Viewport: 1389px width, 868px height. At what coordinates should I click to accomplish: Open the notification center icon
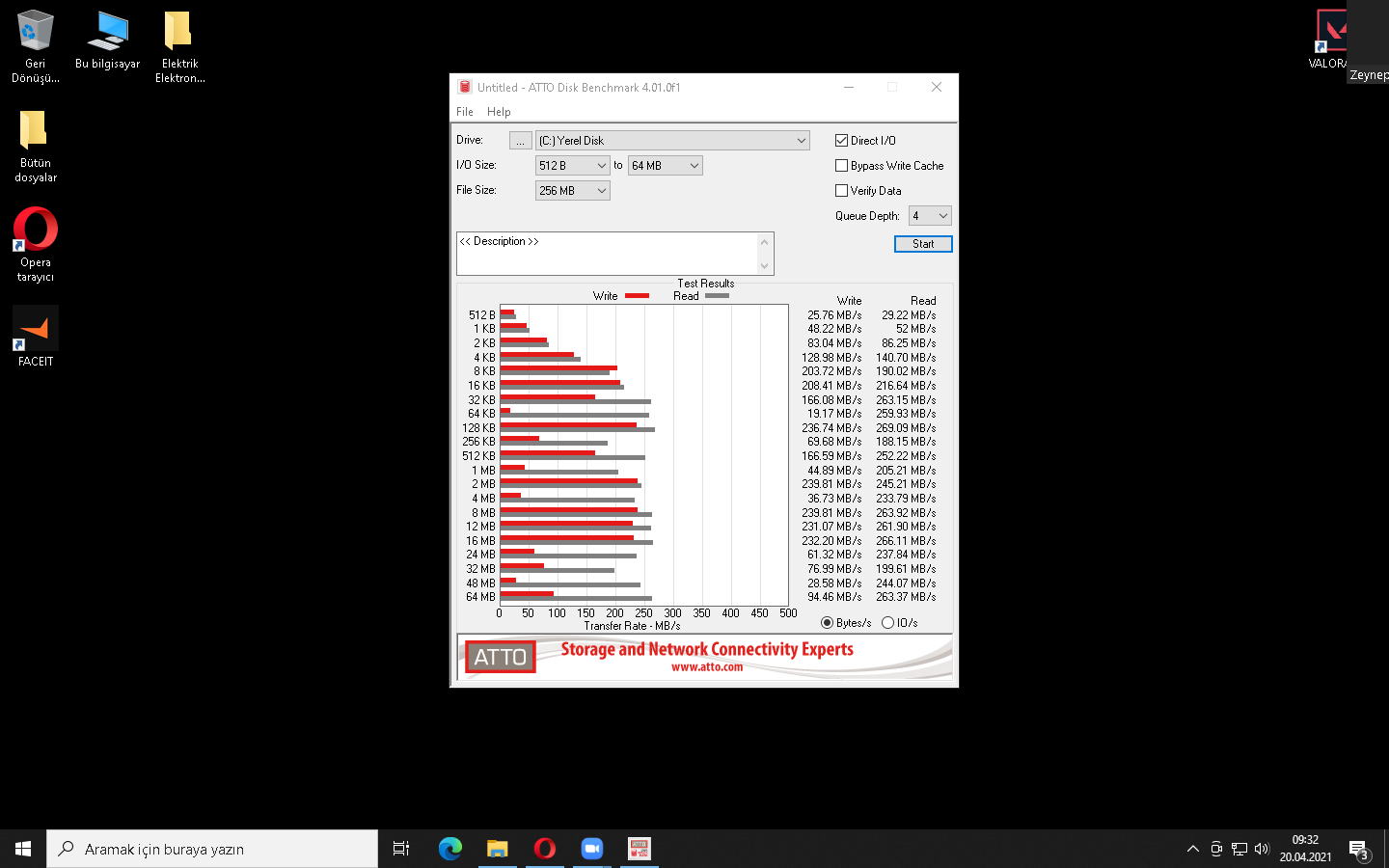[x=1359, y=850]
